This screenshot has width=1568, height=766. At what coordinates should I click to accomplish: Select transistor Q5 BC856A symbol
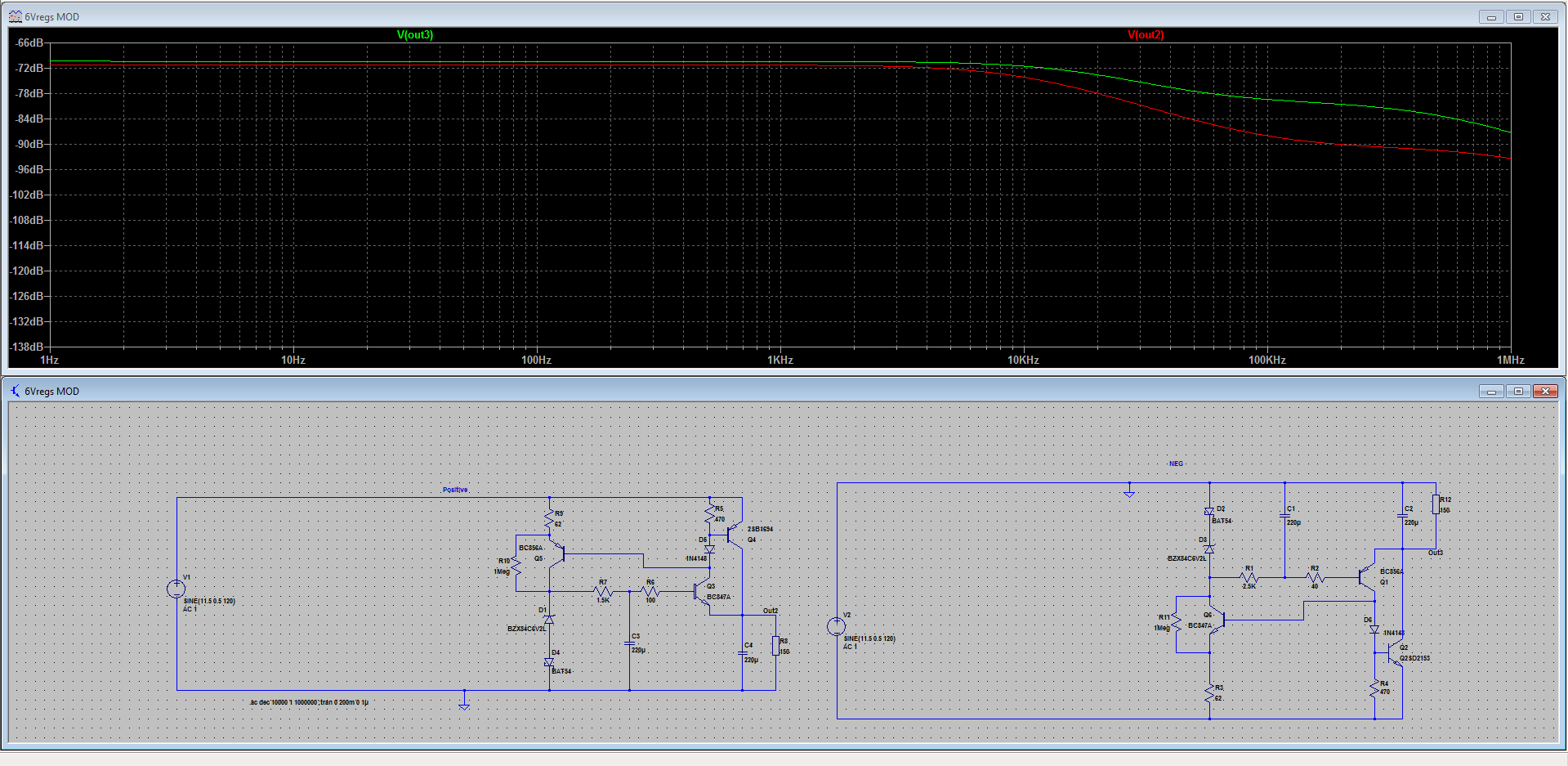tap(557, 556)
